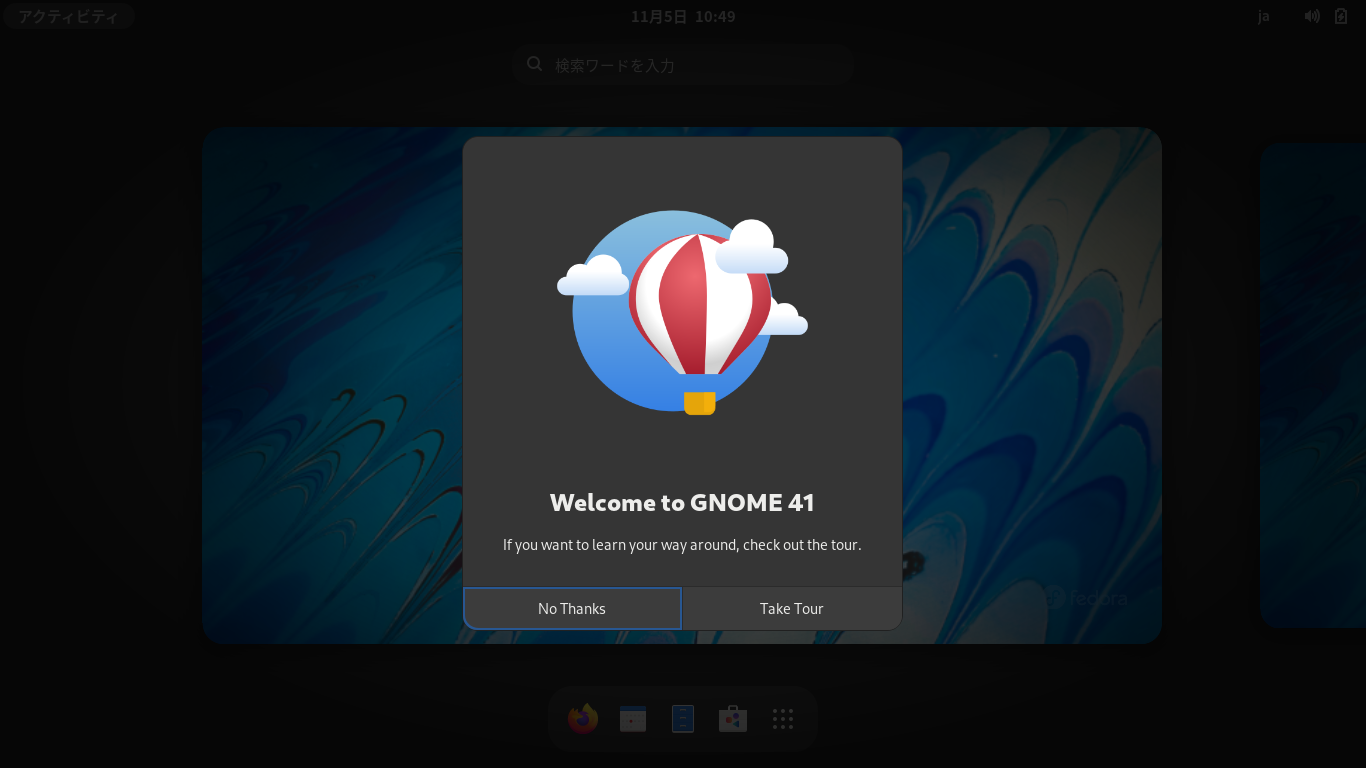Viewport: 1366px width, 768px height.
Task: Open the clock and date menu
Action: click(x=683, y=16)
